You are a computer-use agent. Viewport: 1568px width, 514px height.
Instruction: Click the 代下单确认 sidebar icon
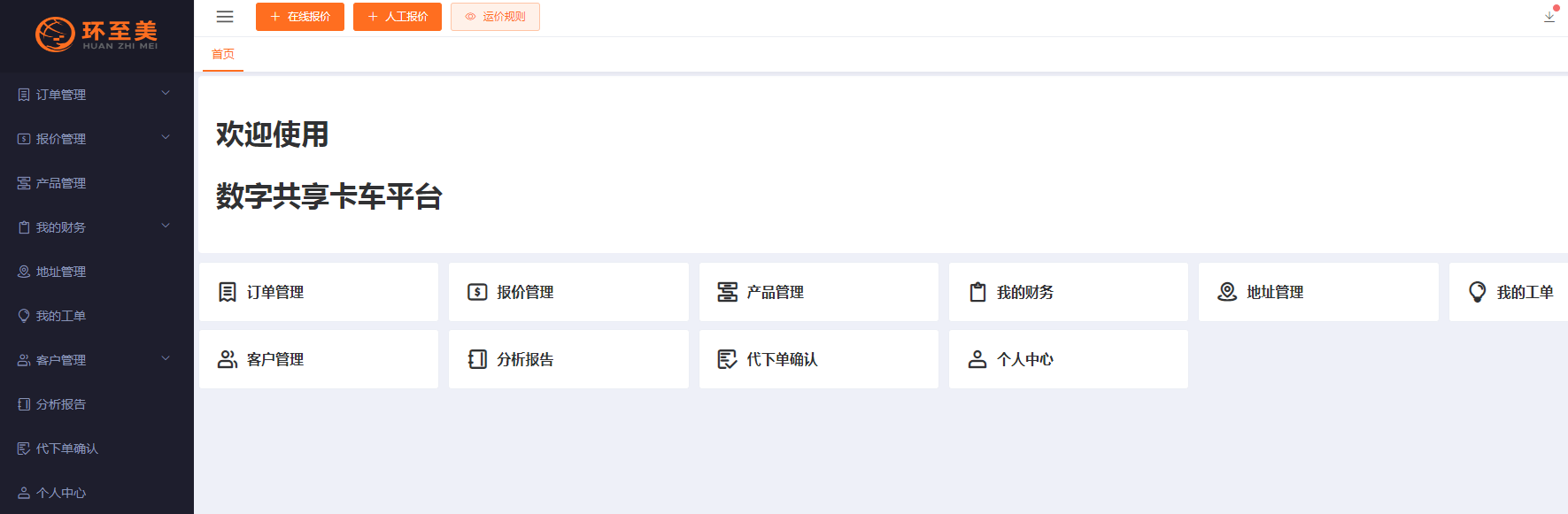tap(22, 448)
